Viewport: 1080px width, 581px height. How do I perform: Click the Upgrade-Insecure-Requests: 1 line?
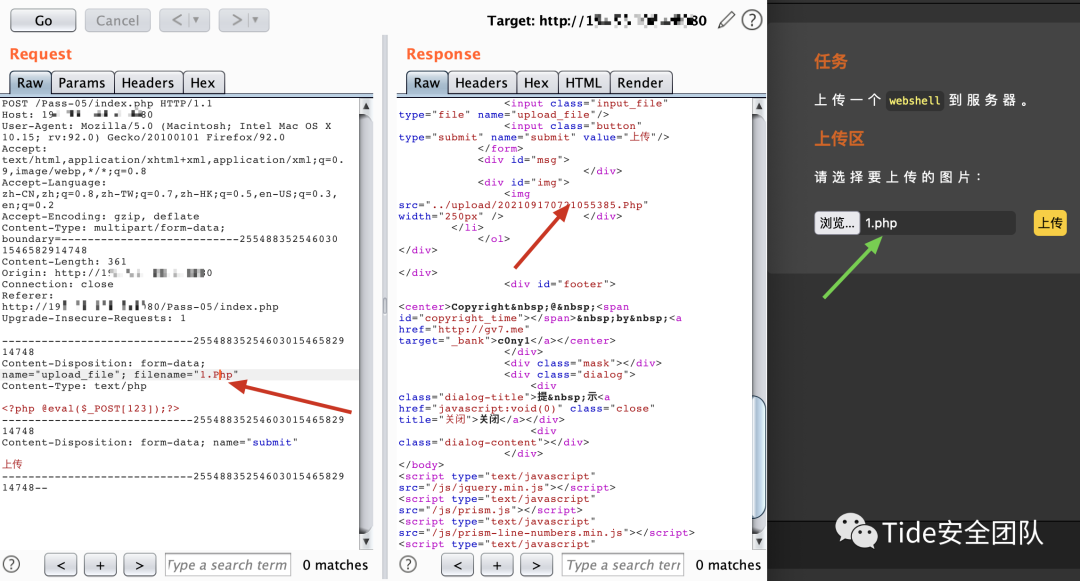point(94,318)
